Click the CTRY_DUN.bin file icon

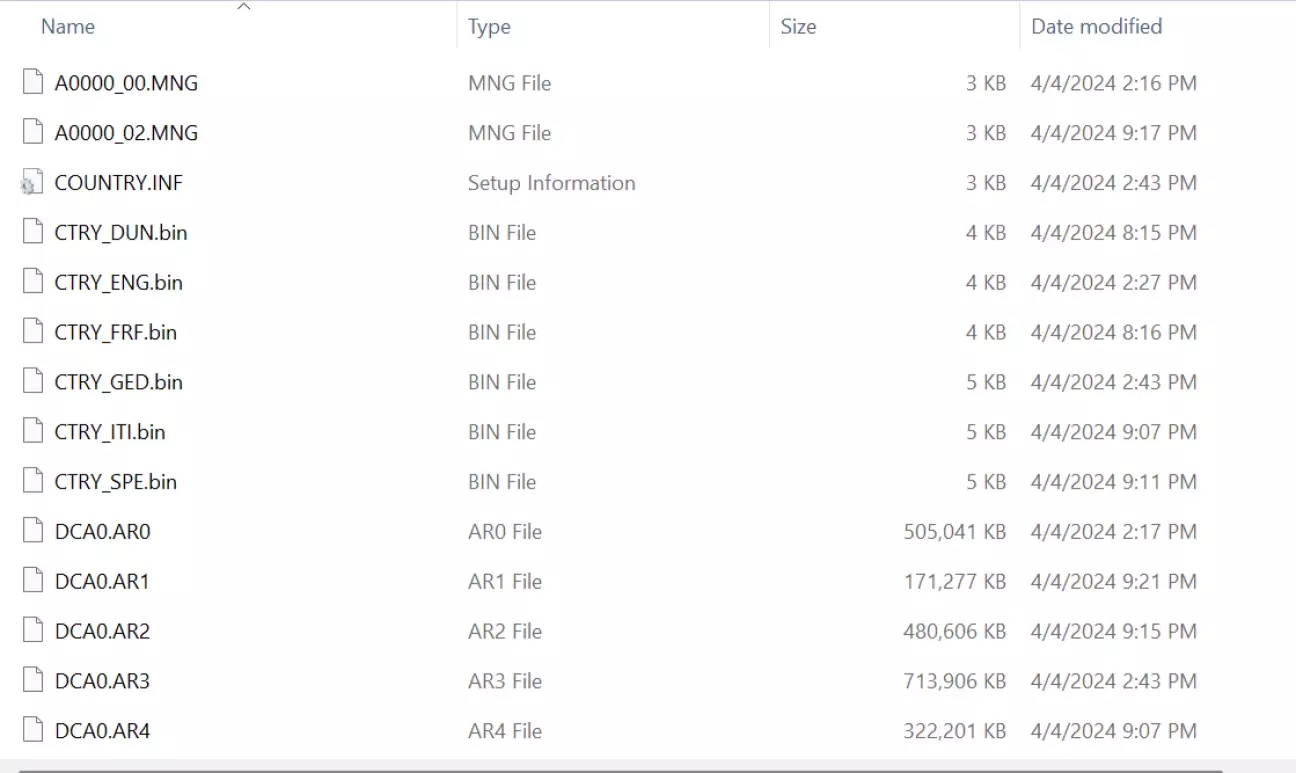click(33, 233)
